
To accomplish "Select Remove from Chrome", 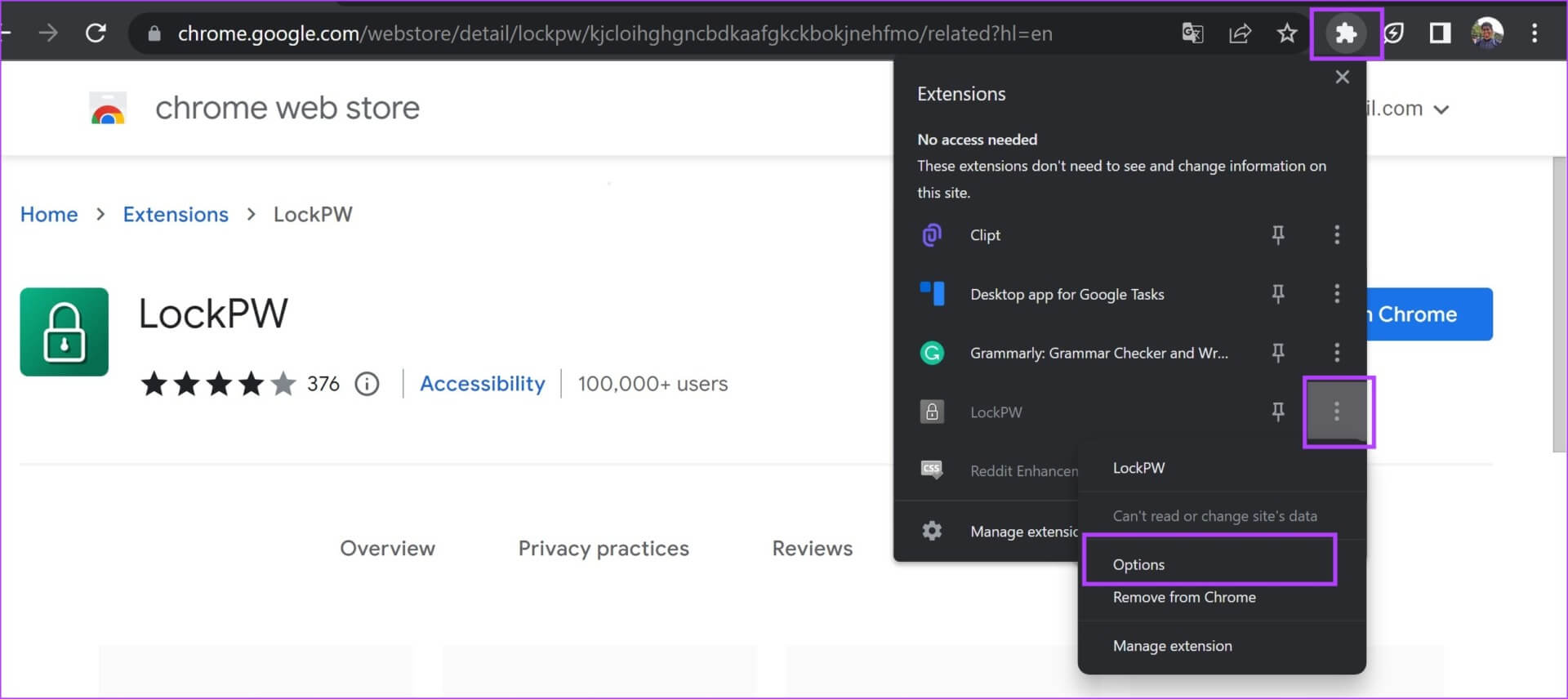I will (x=1184, y=598).
